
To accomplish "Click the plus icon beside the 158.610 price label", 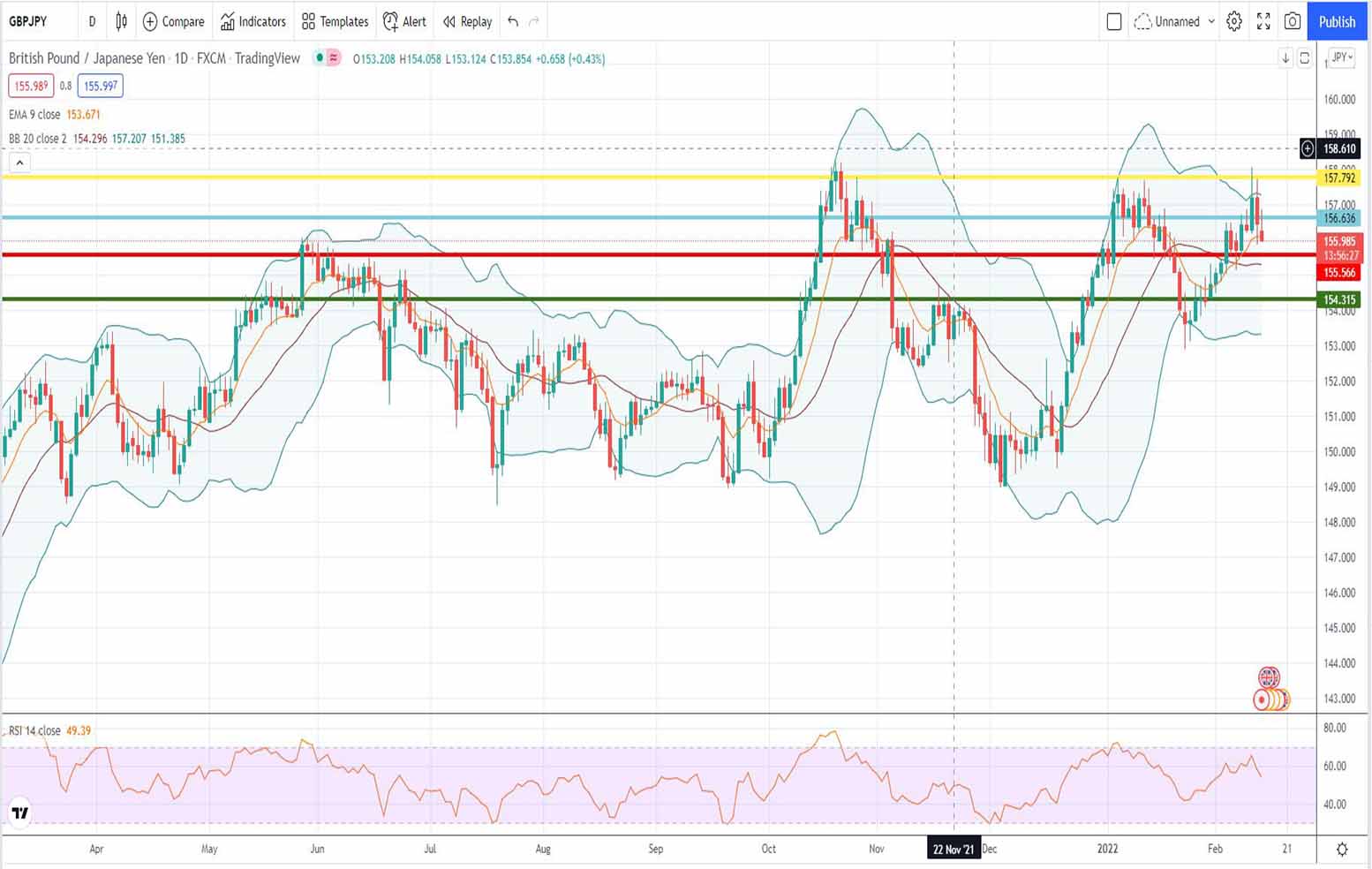I will (x=1308, y=149).
